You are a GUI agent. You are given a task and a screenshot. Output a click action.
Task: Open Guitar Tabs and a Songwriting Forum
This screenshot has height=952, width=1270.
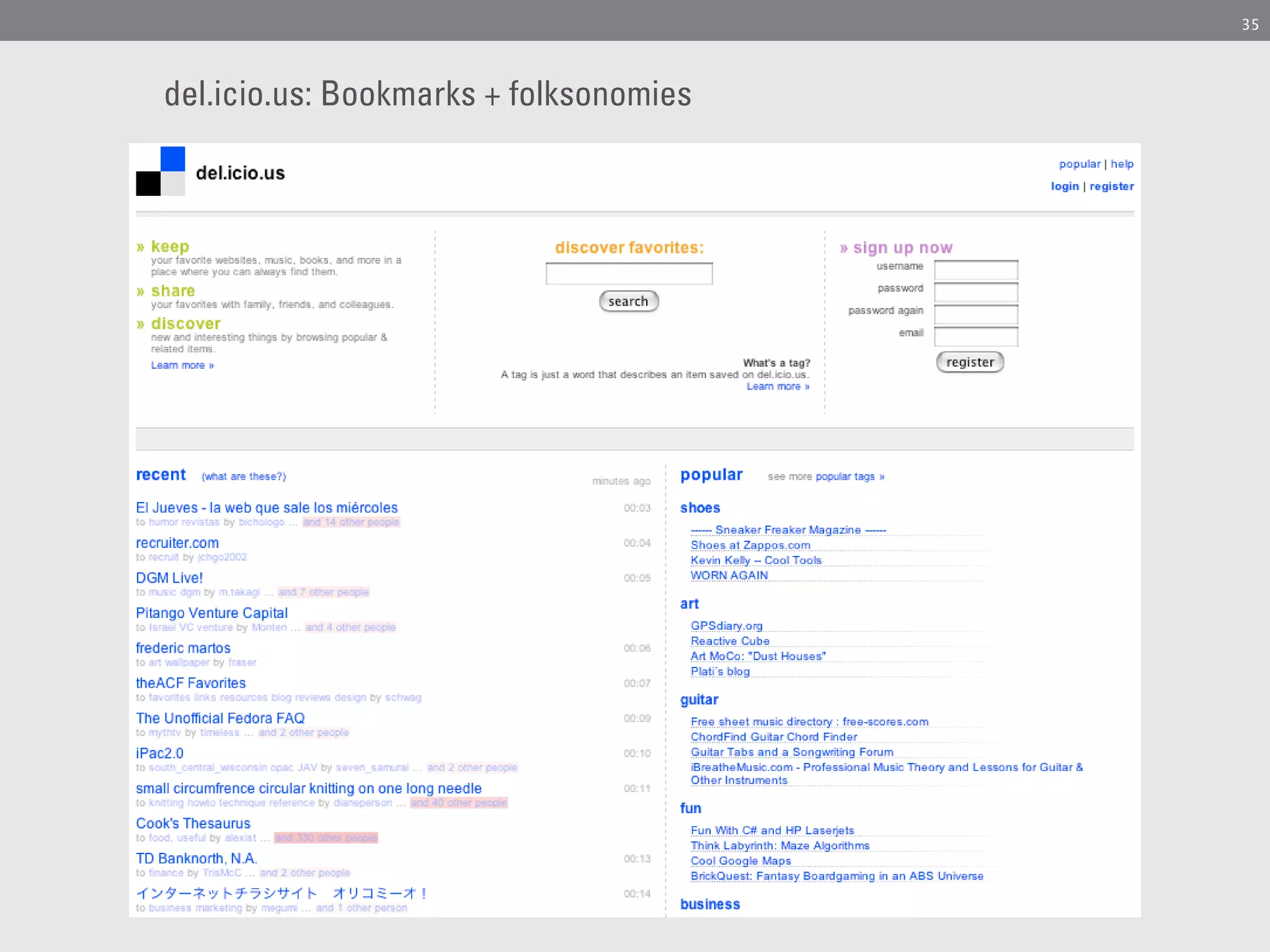(792, 752)
